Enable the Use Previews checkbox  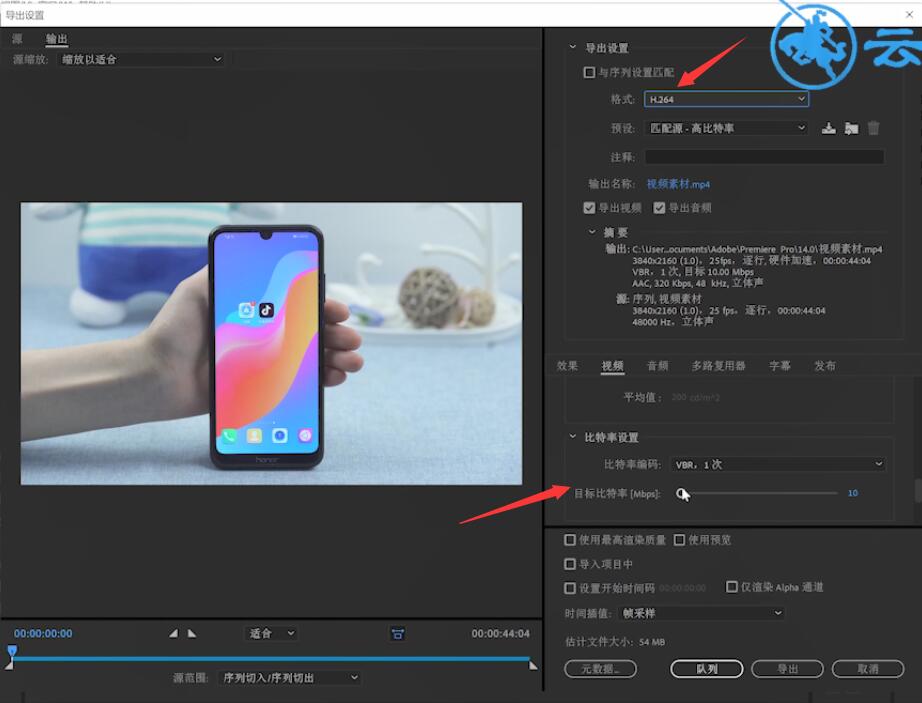679,540
